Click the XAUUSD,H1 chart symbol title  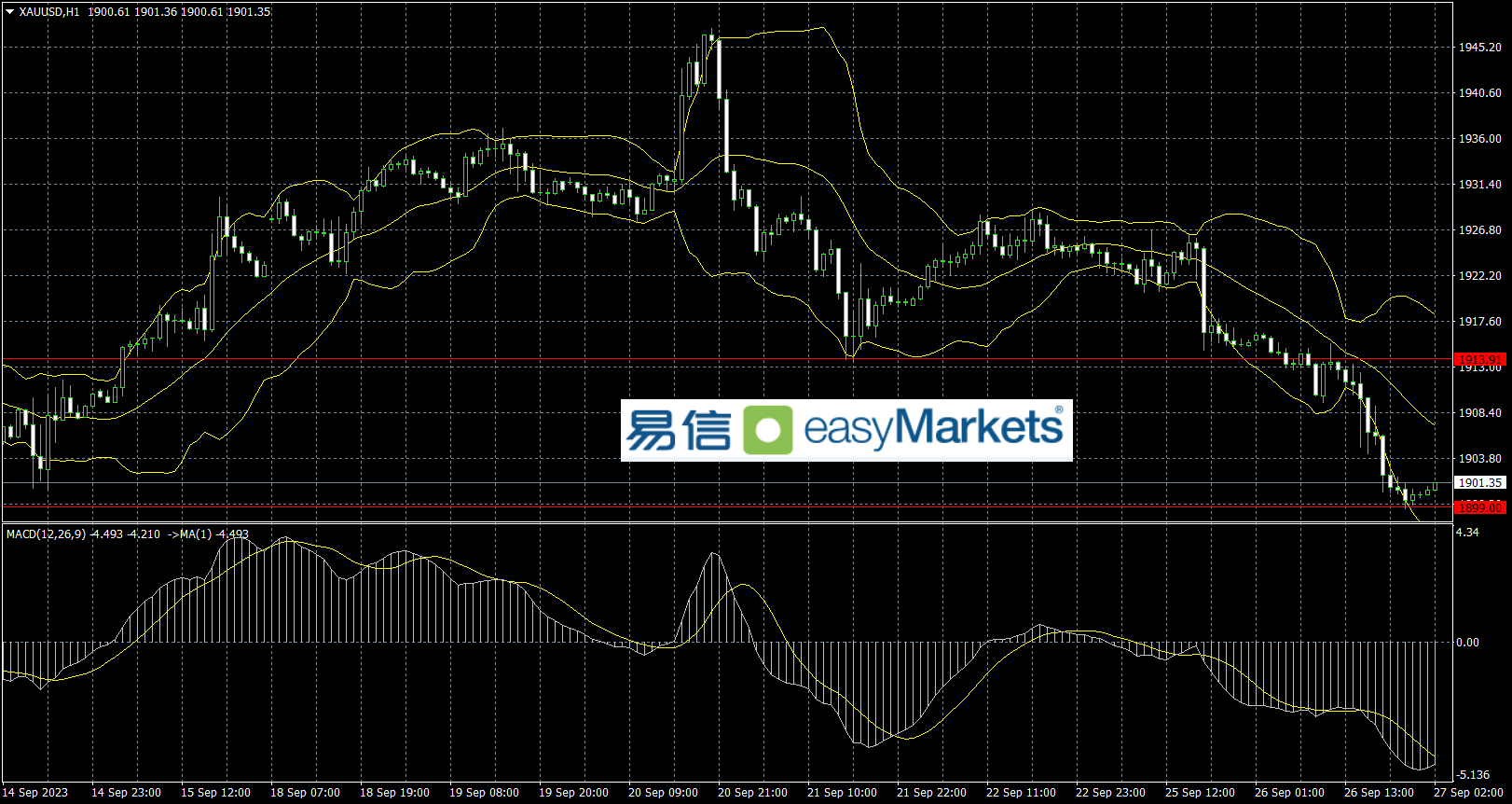(x=49, y=12)
